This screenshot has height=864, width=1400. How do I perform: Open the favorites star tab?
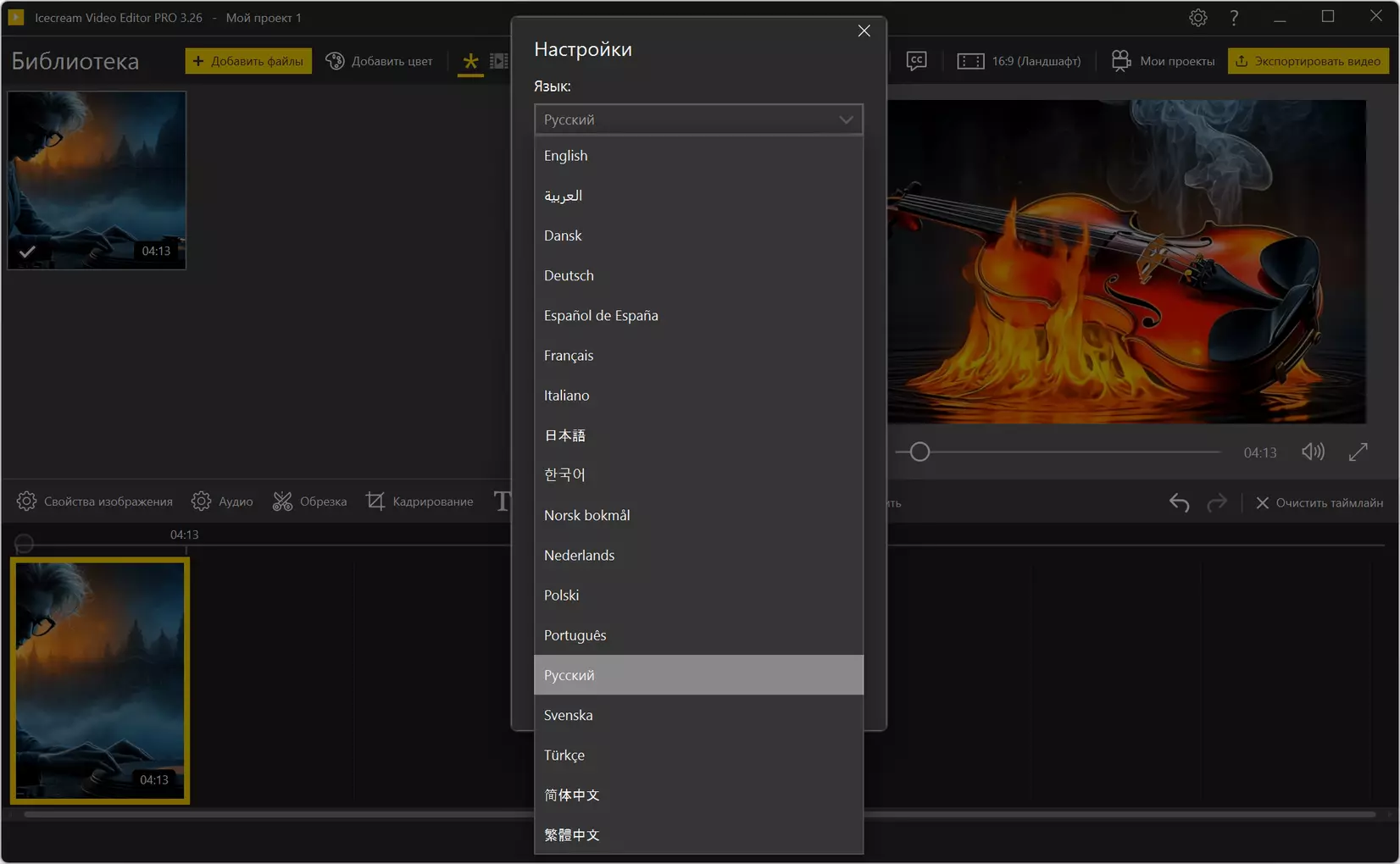(x=470, y=61)
